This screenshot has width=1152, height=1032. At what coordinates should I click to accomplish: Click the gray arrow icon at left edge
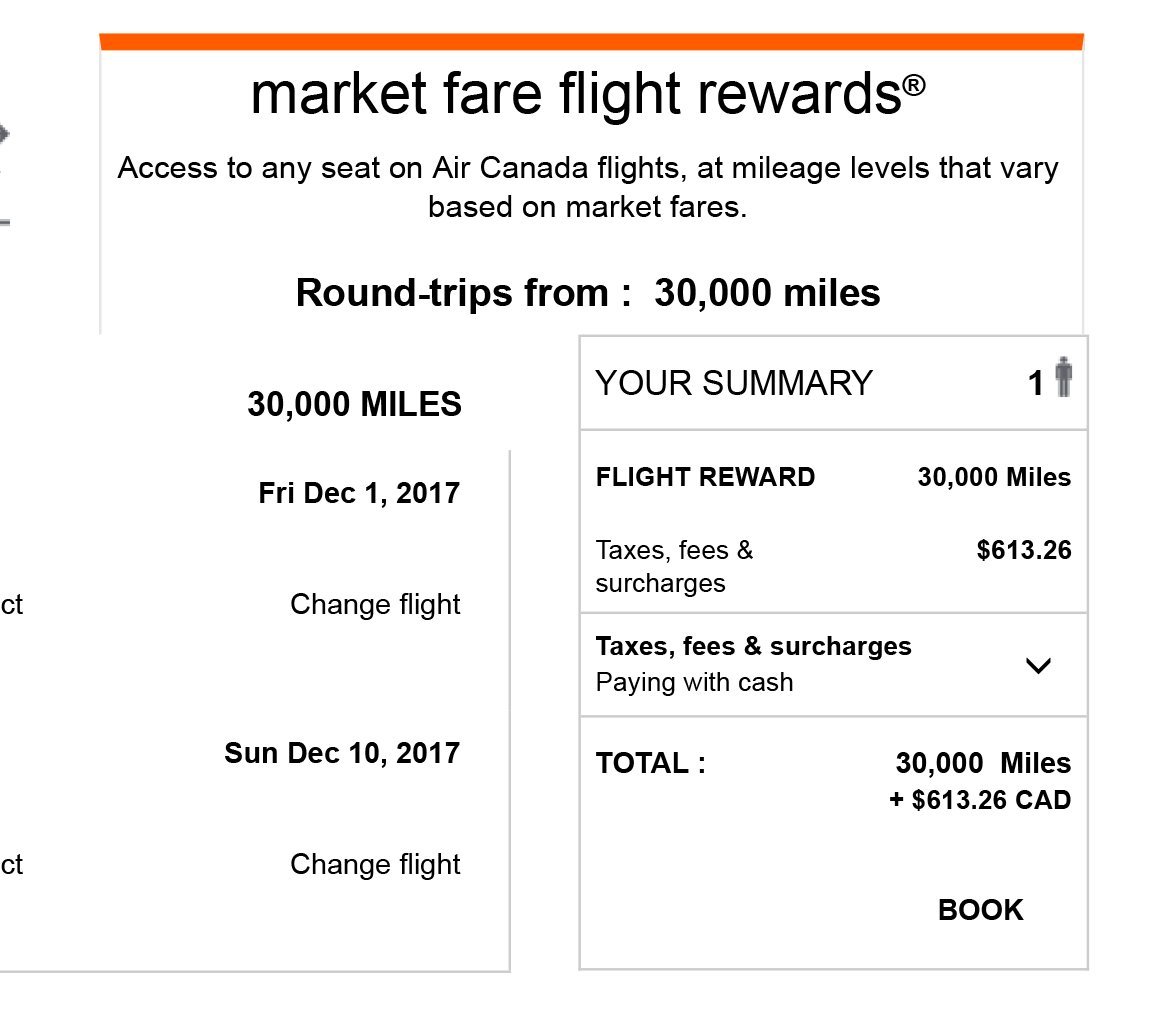(x=4, y=133)
